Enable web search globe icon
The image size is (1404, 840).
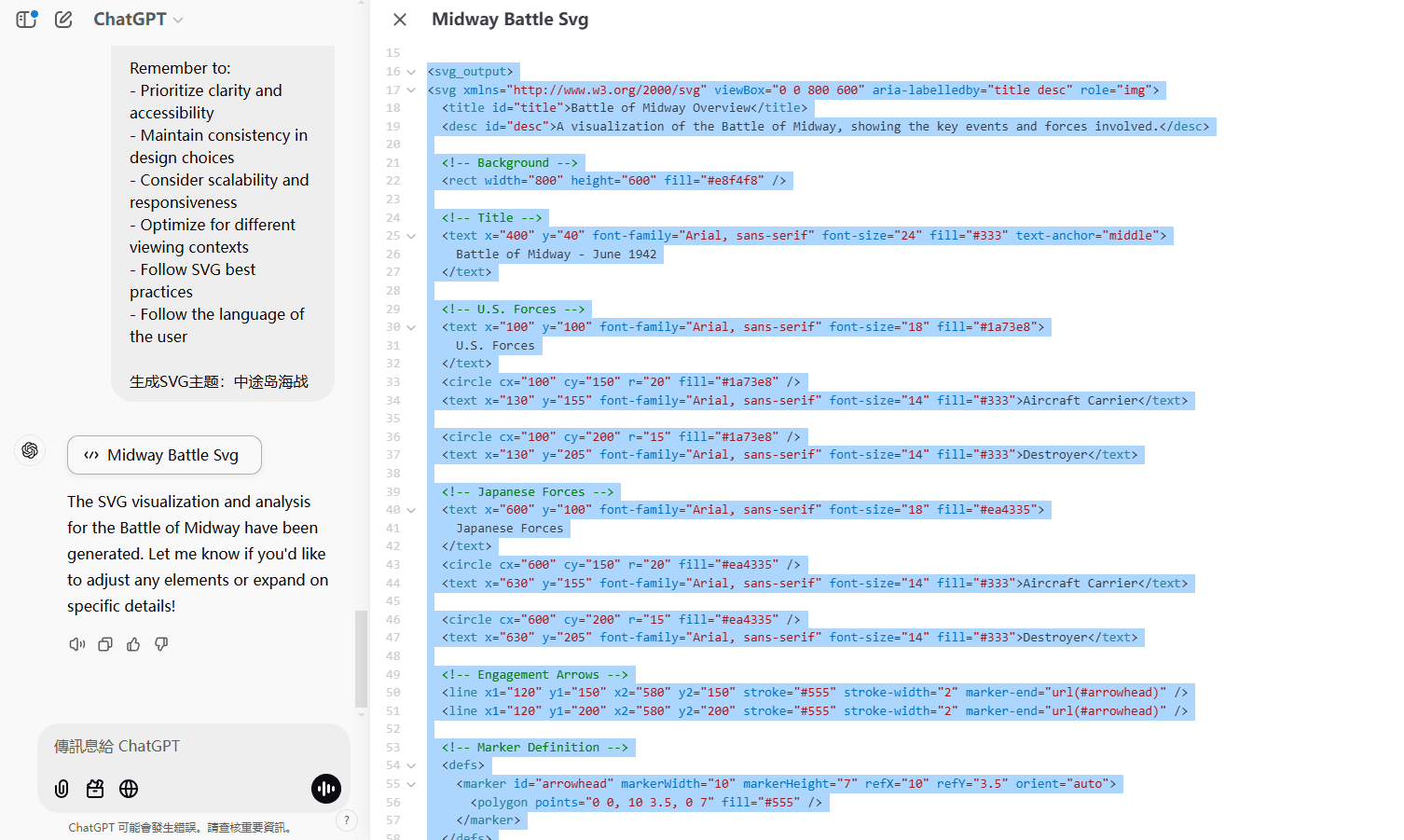pos(129,789)
